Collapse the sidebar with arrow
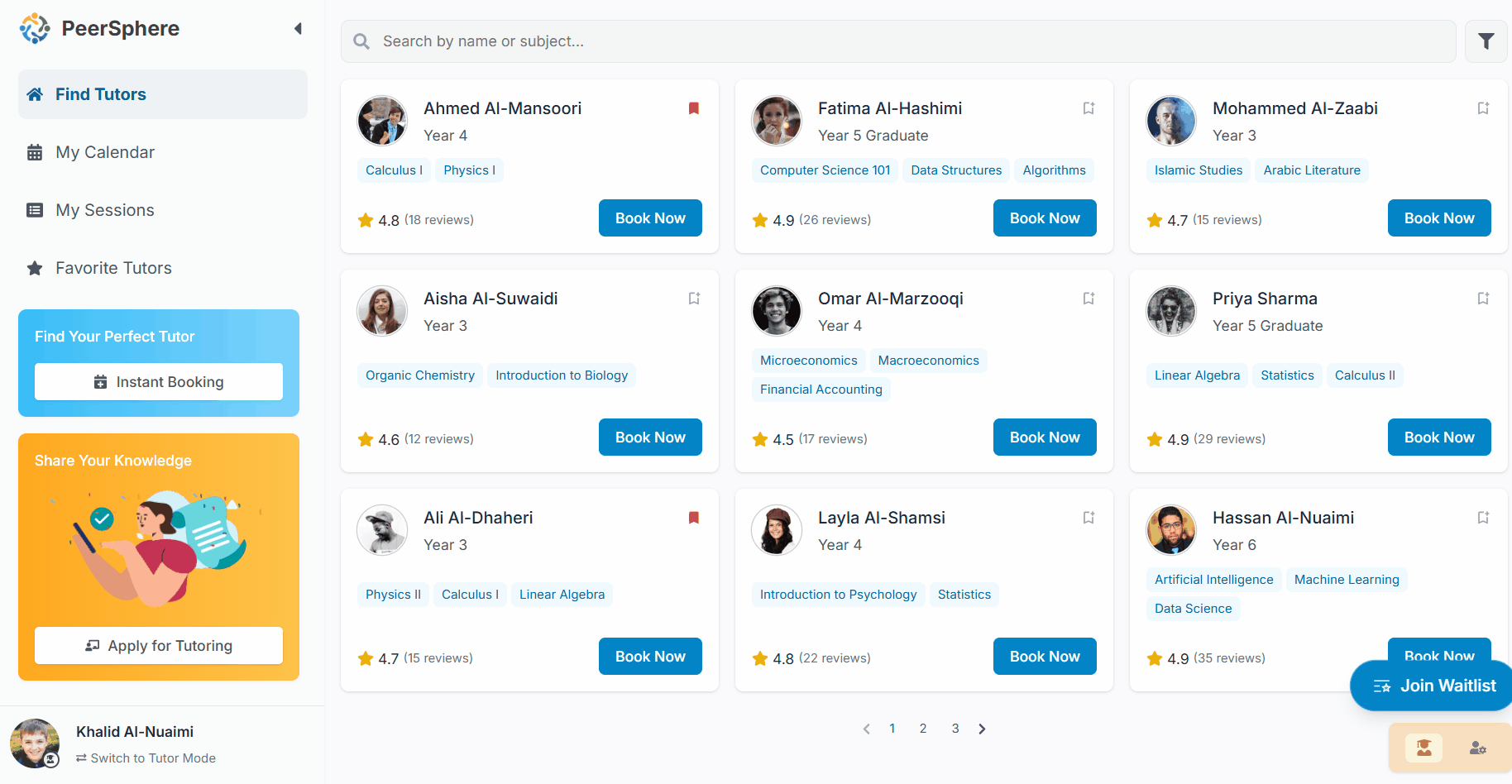1512x784 pixels. 298,29
